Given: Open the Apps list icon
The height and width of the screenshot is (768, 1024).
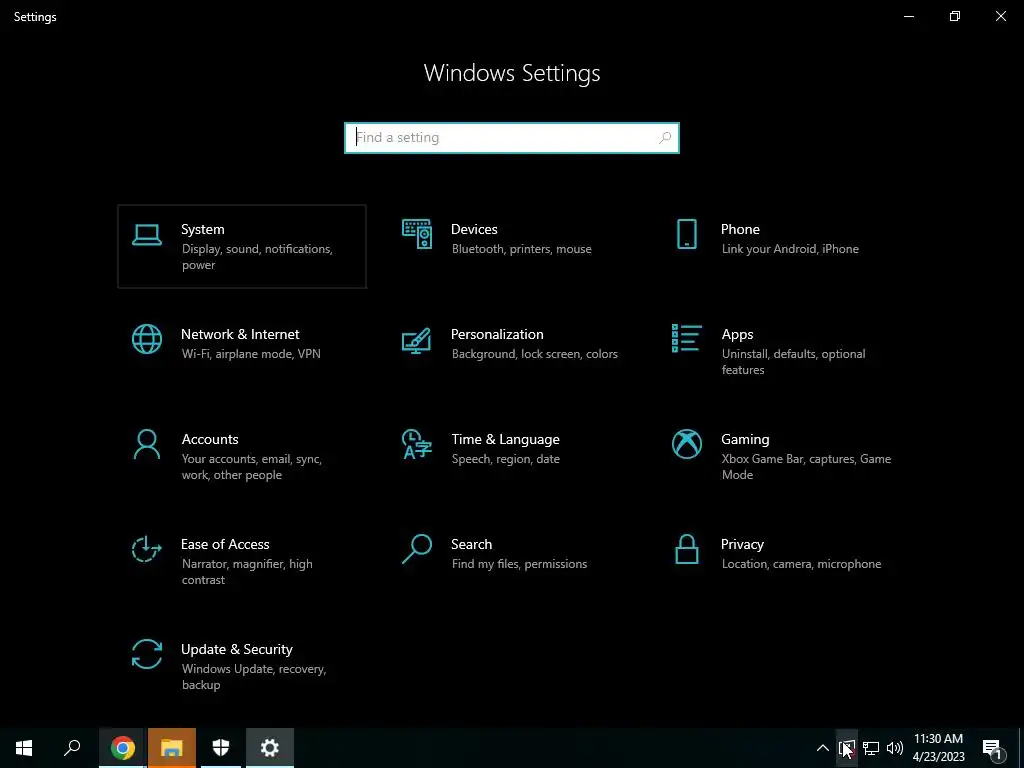Looking at the screenshot, I should (x=686, y=338).
